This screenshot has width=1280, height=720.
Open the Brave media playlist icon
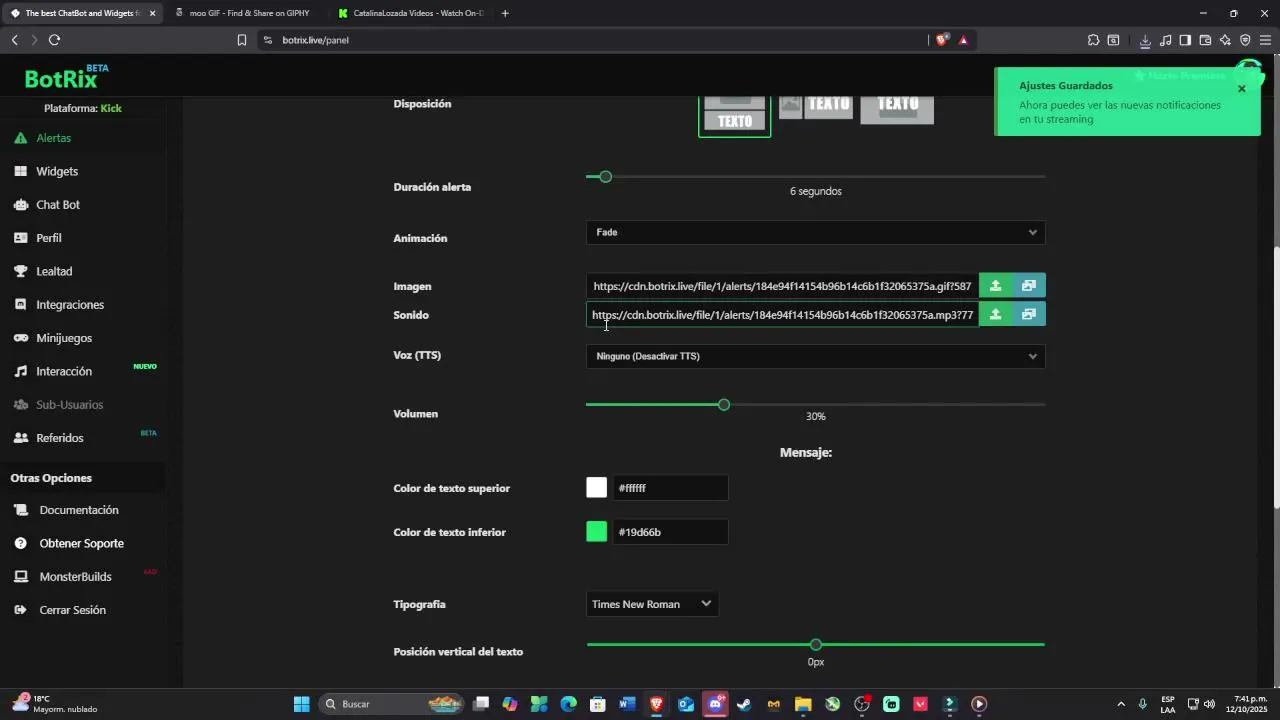[1165, 40]
